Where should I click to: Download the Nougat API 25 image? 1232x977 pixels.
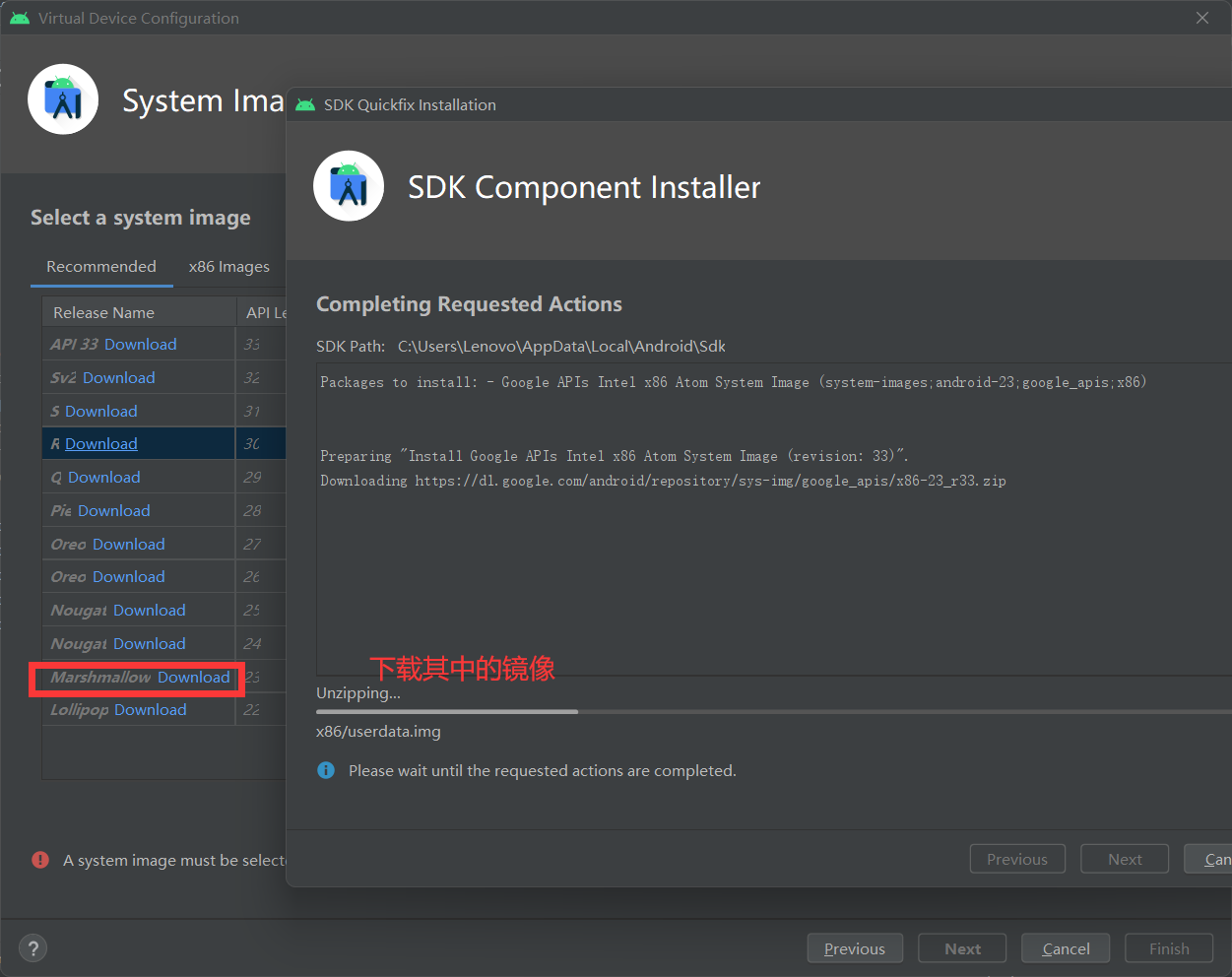point(150,611)
